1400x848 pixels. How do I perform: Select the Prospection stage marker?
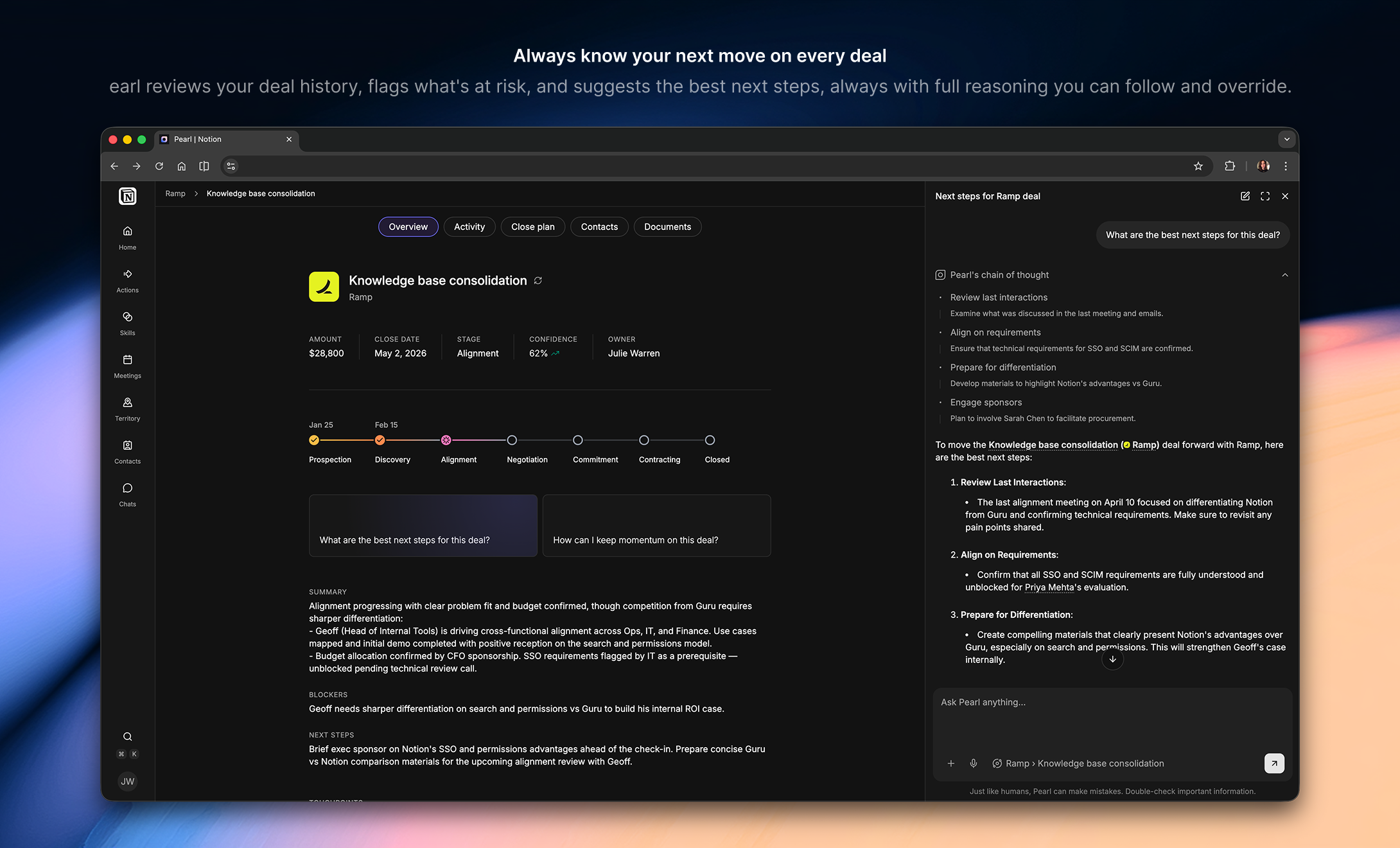click(314, 440)
